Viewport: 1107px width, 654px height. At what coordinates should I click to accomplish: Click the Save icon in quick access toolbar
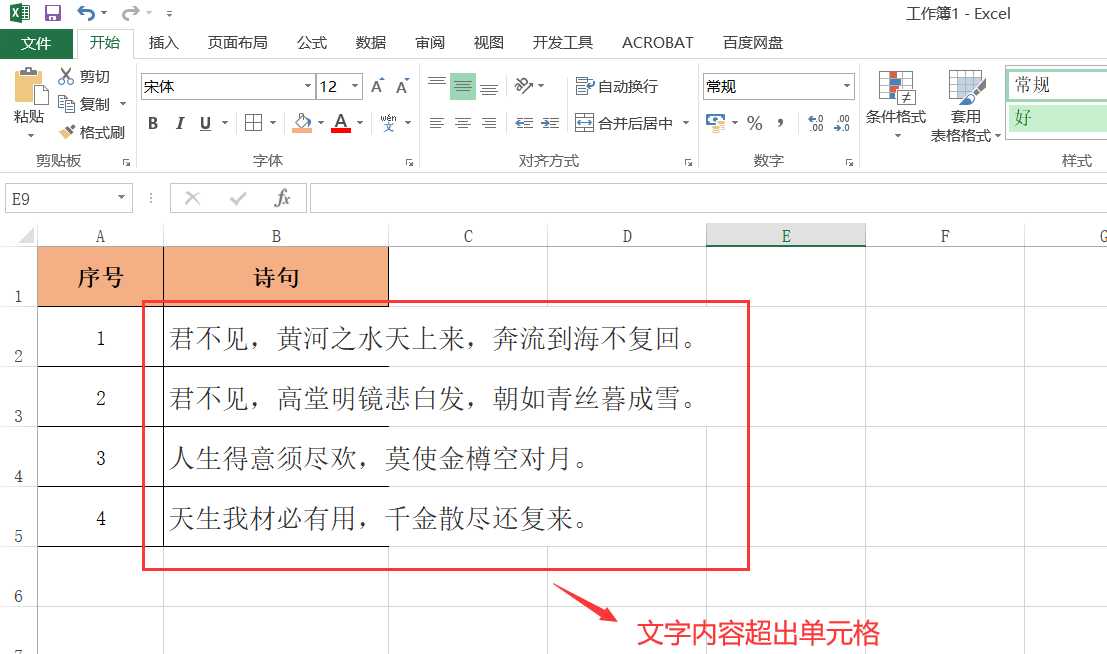(x=53, y=13)
